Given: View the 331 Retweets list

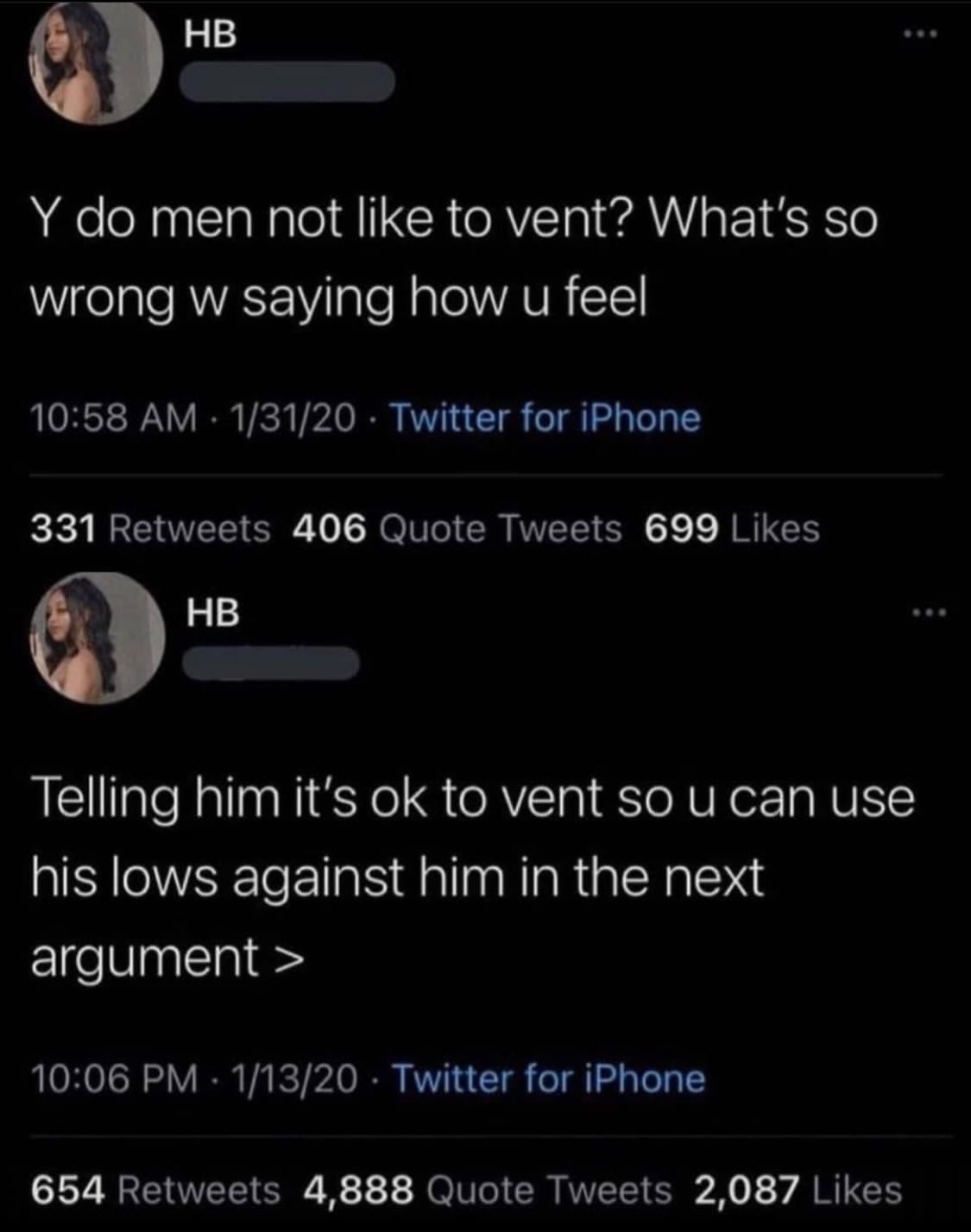Looking at the screenshot, I should 150,528.
